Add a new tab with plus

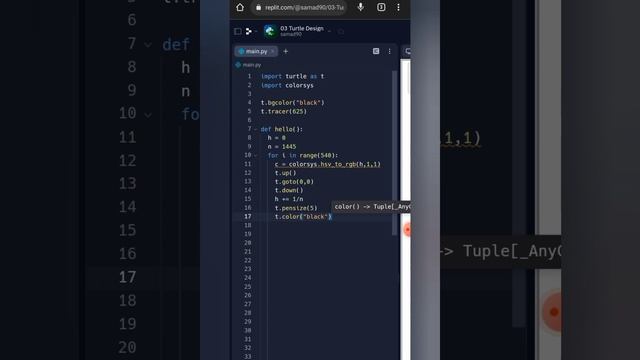286,51
